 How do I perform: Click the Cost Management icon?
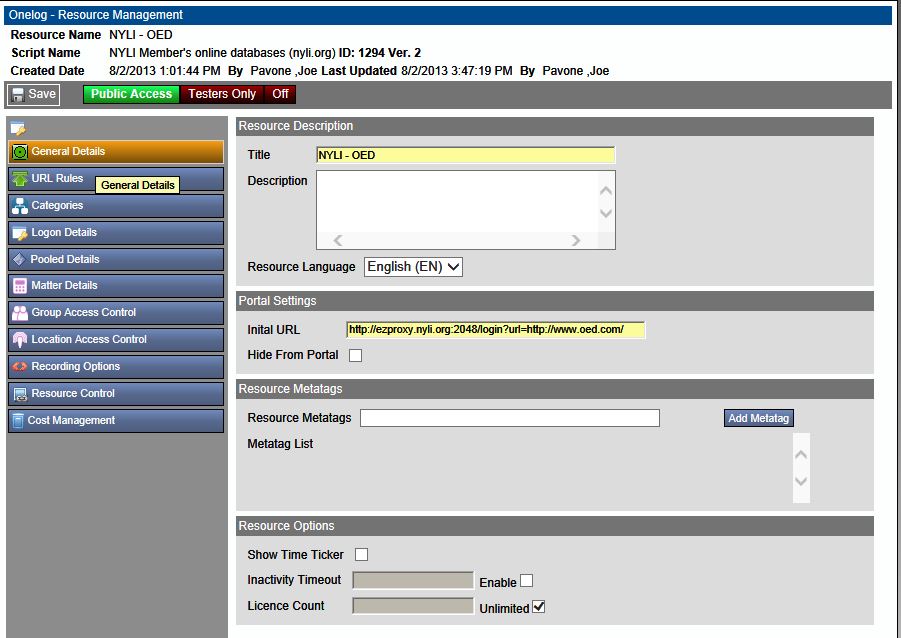pos(18,421)
